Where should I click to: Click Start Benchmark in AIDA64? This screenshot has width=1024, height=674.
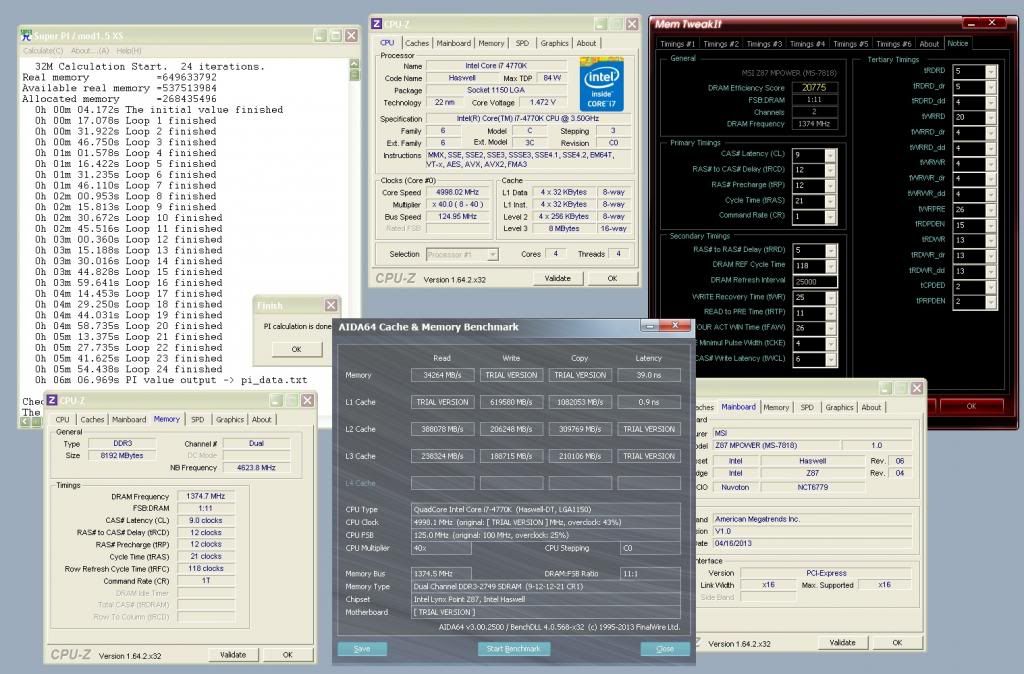513,649
